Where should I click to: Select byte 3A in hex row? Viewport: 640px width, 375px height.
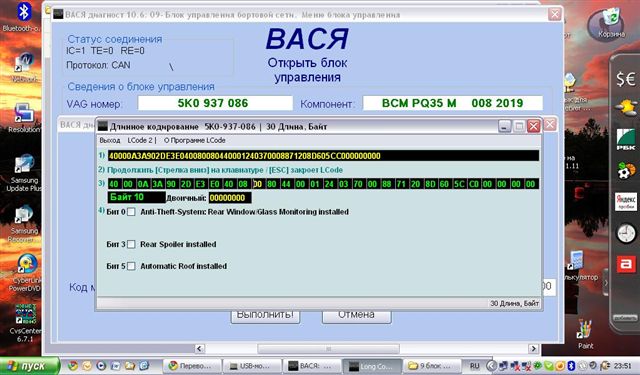[158, 184]
